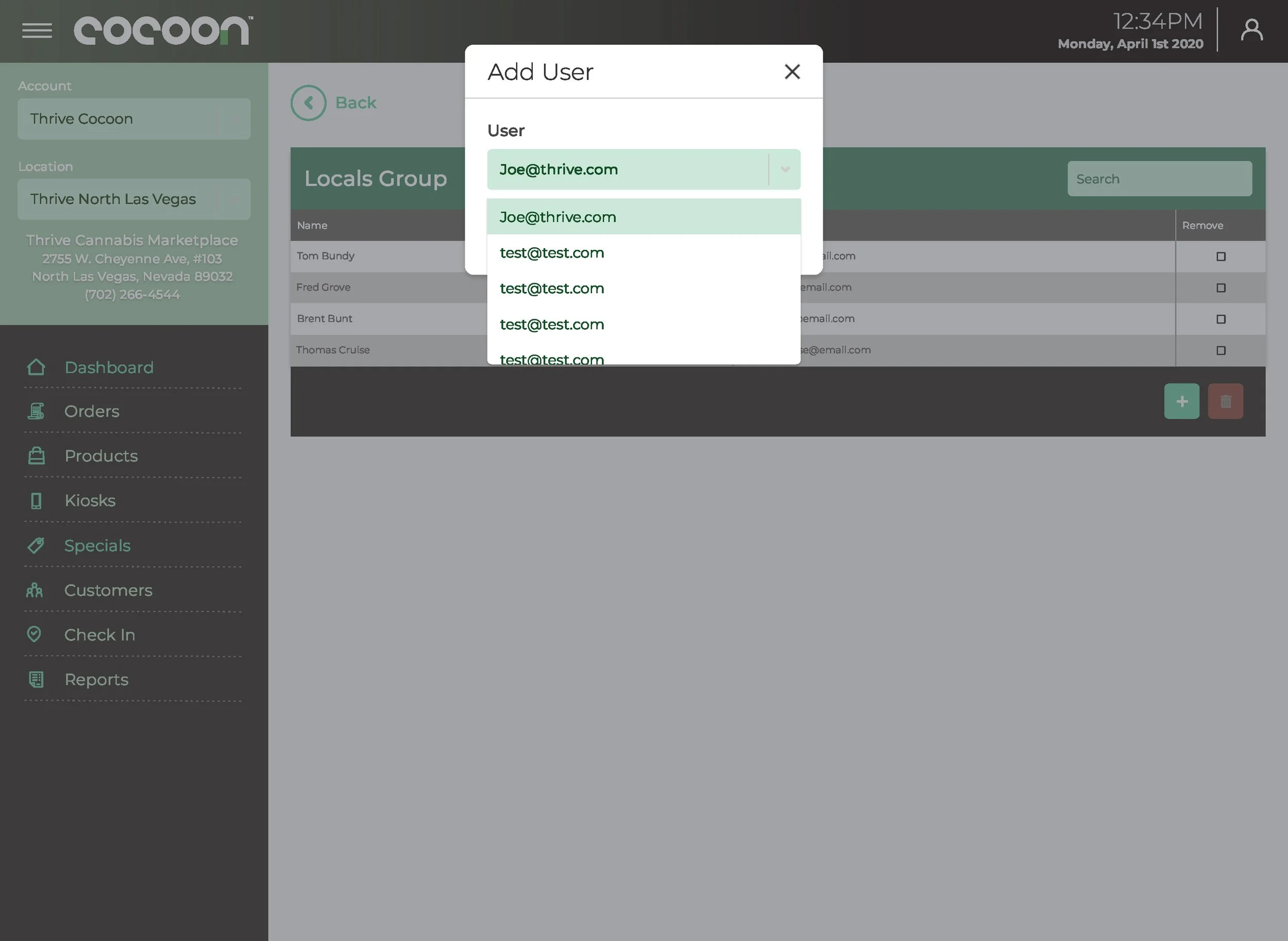Viewport: 1288px width, 941px height.
Task: Click the Orders receipt icon
Action: tap(36, 411)
